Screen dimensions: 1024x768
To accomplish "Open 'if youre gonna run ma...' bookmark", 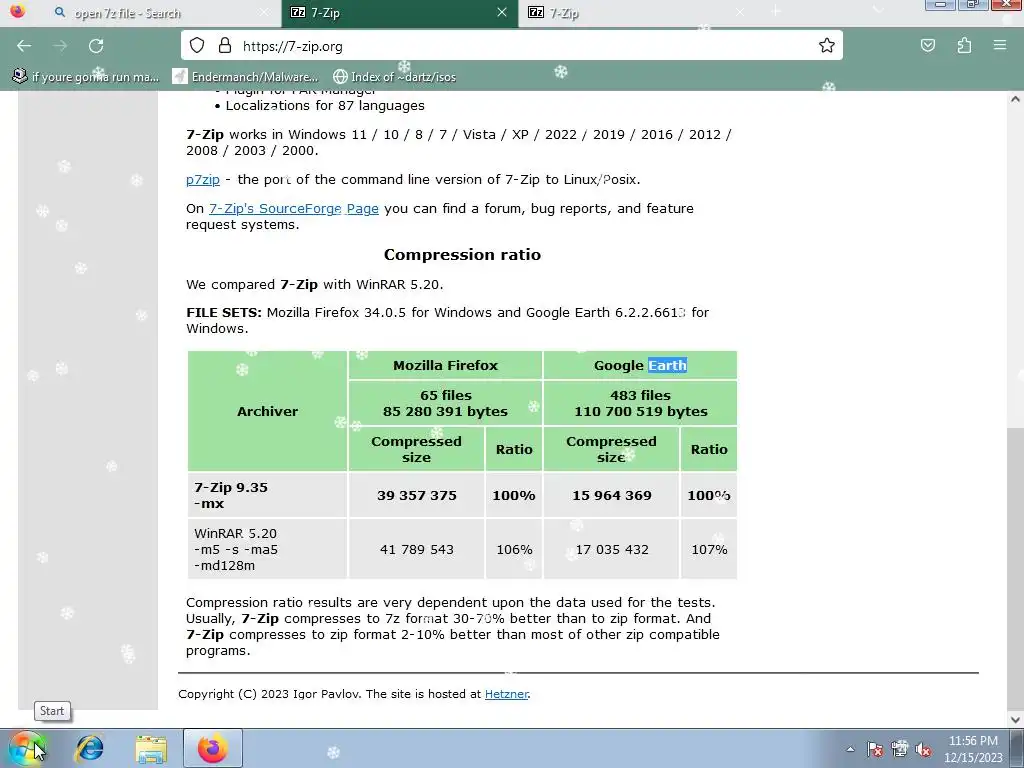I will [x=86, y=76].
